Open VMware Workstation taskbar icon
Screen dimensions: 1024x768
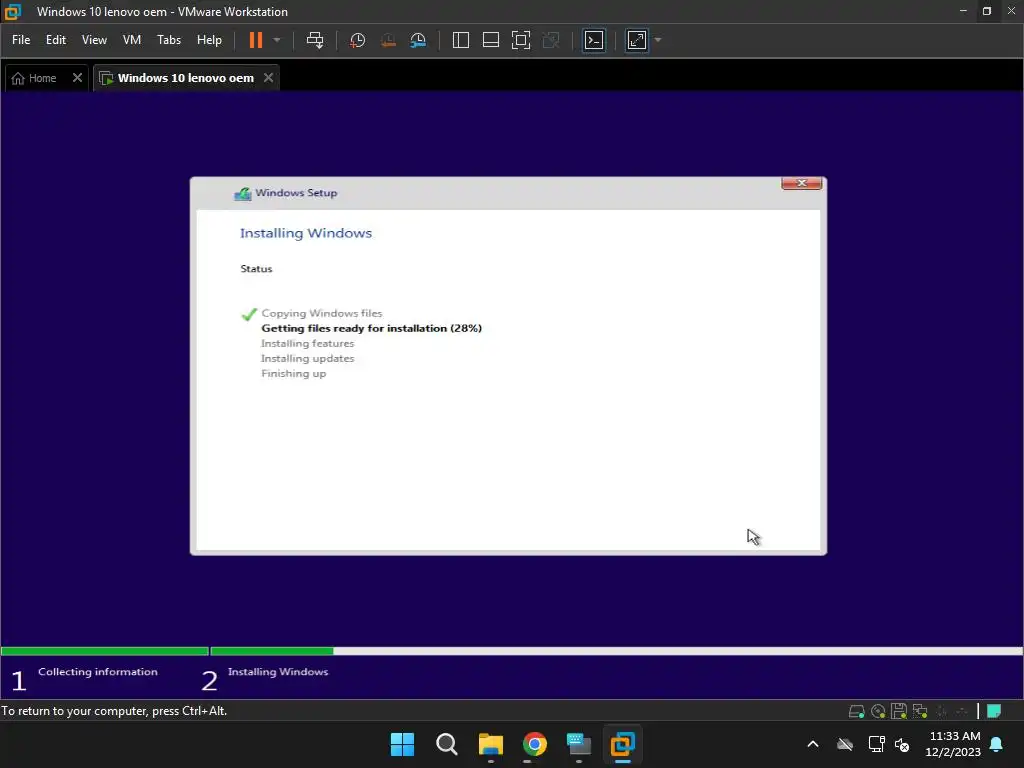pos(622,744)
